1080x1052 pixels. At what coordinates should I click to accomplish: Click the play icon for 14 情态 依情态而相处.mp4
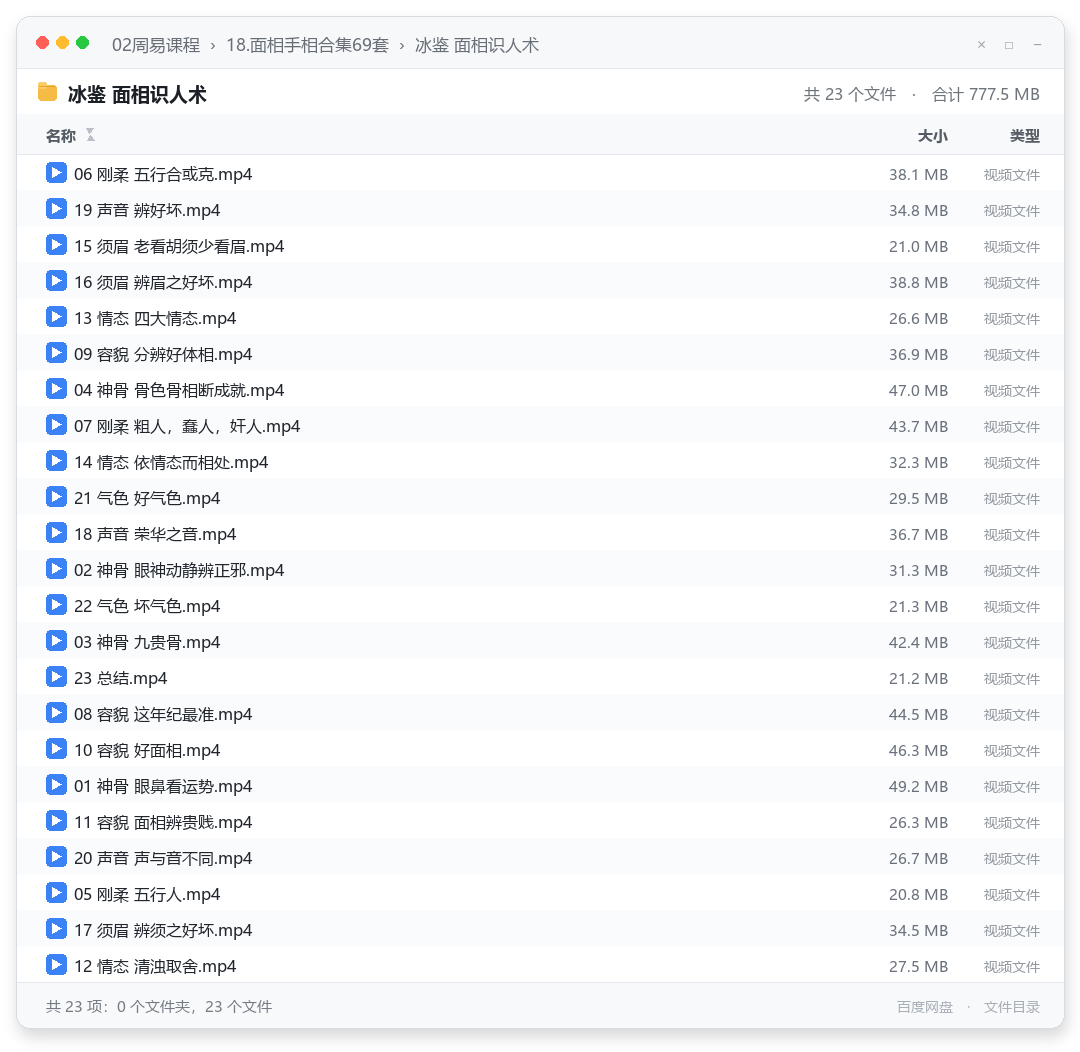(x=56, y=461)
